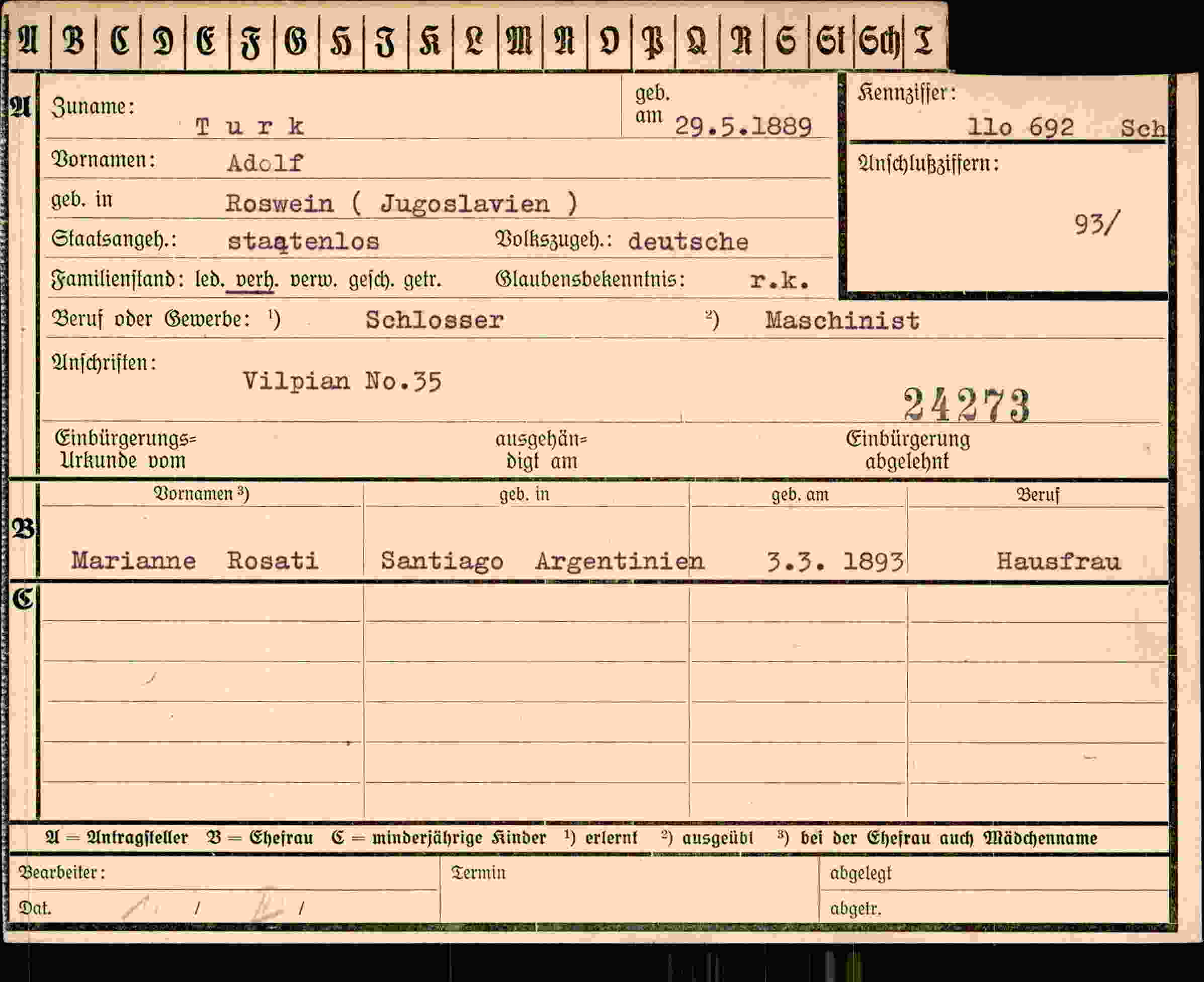
Task: Select index tab letter K
Action: (430, 41)
